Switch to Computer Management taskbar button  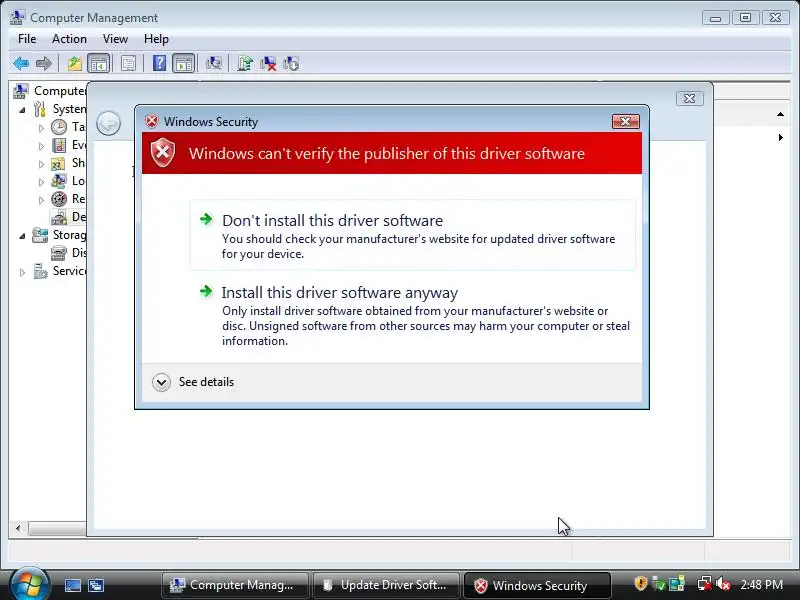[235, 585]
